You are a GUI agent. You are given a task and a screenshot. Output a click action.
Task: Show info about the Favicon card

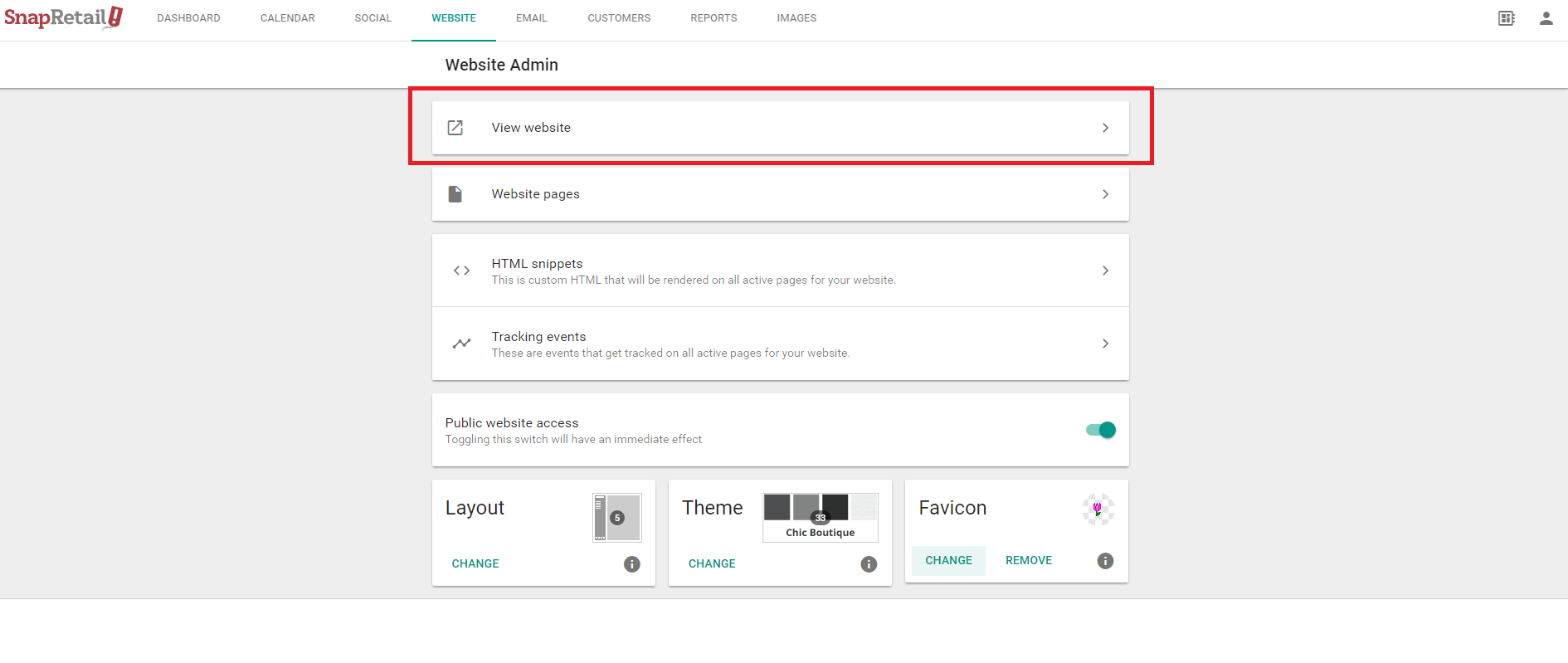click(1105, 561)
